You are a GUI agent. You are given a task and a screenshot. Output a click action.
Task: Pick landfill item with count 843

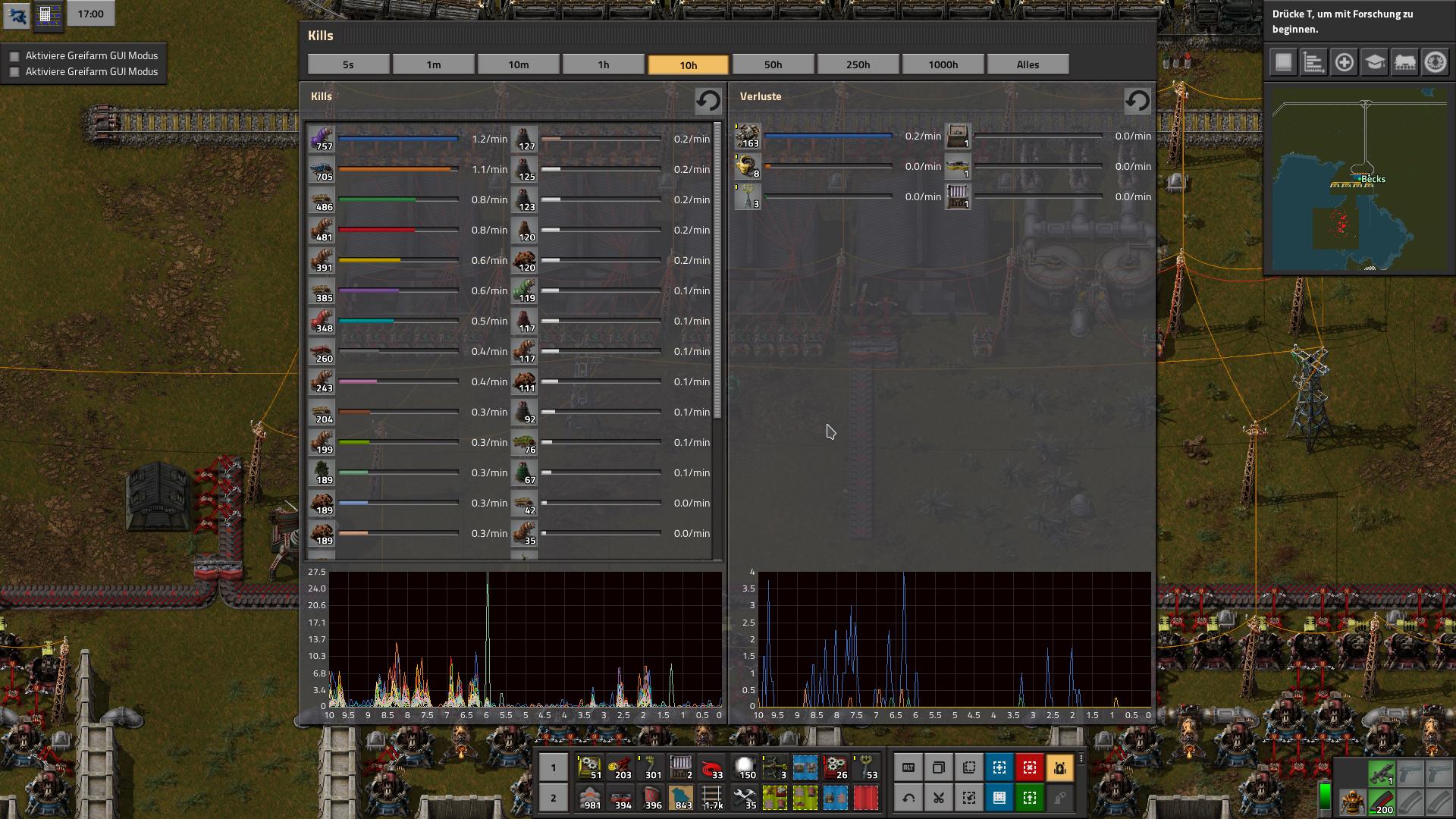[682, 798]
